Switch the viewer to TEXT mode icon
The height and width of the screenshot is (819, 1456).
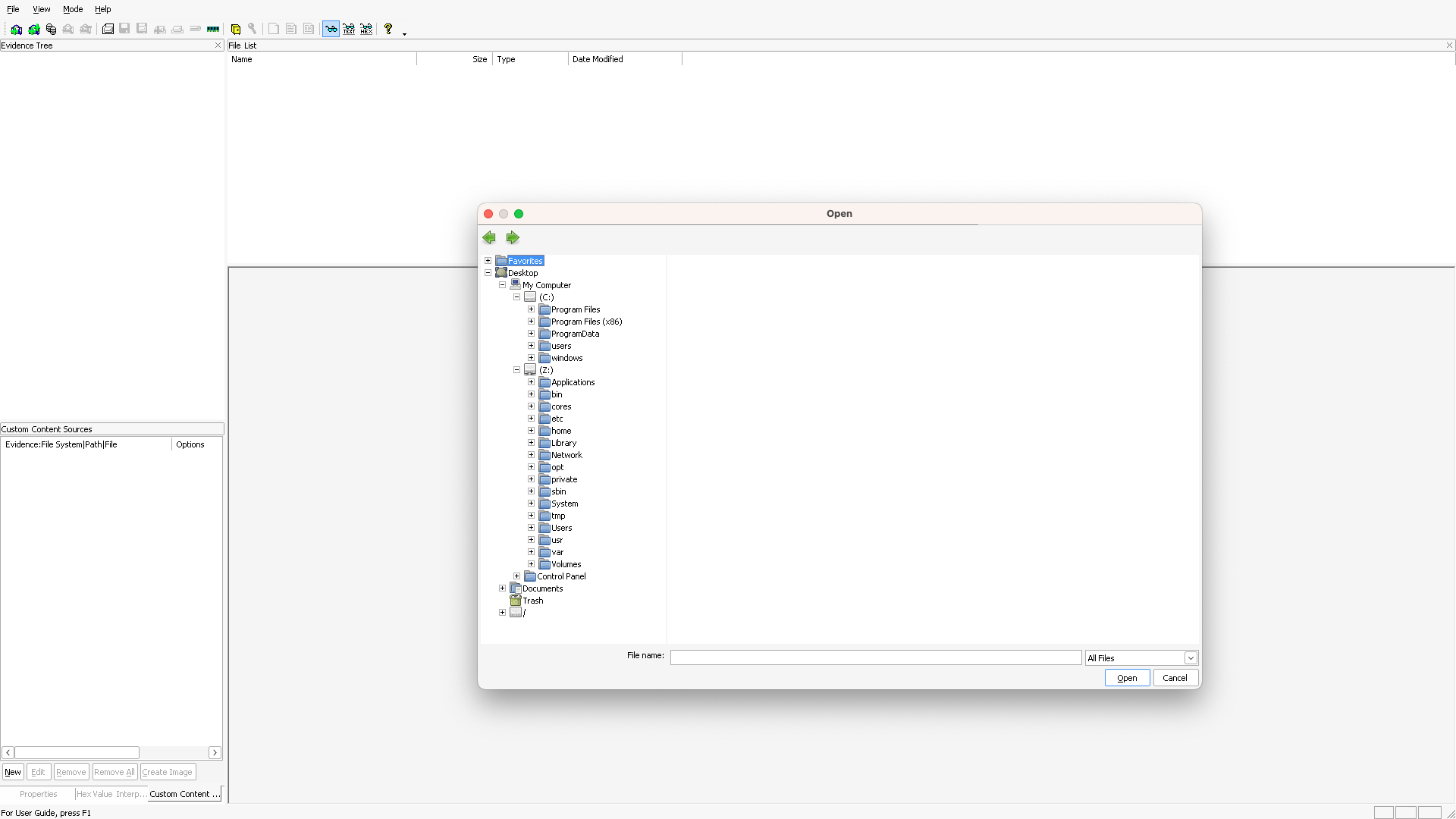349,29
